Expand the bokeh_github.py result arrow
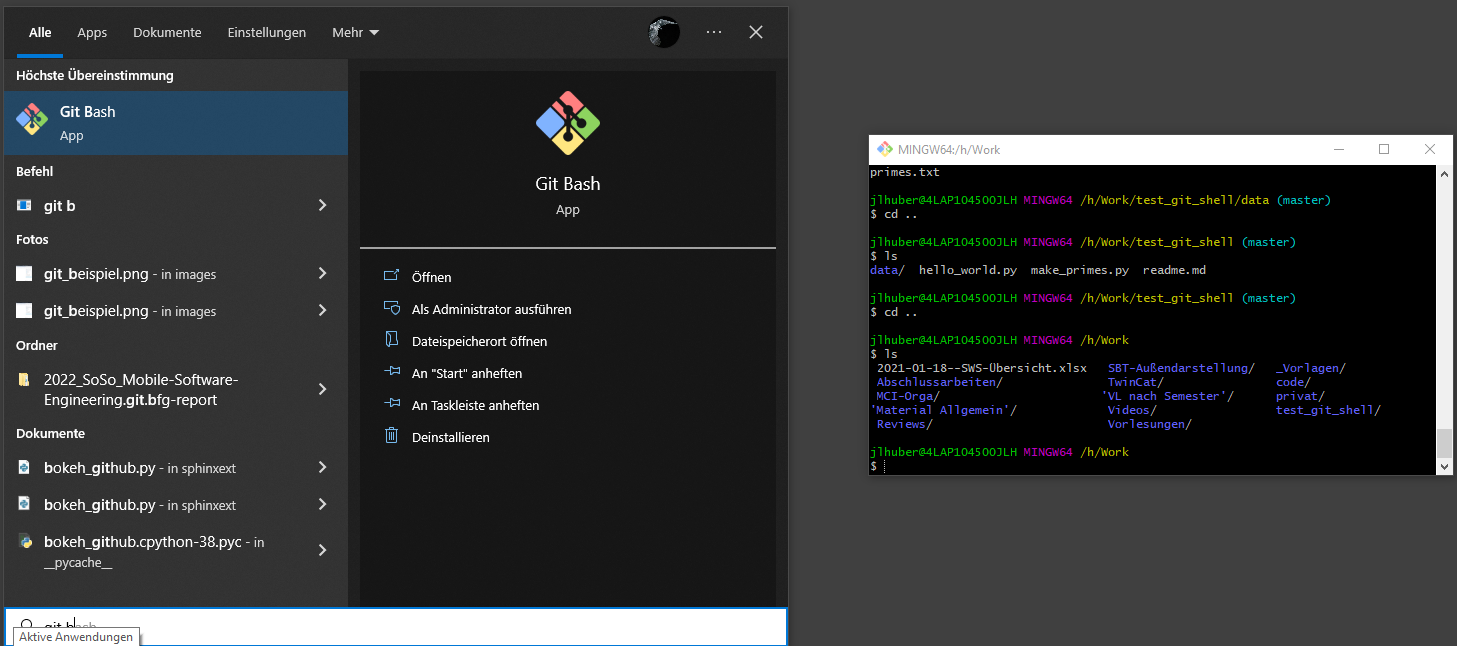The width and height of the screenshot is (1457, 646). pyautogui.click(x=322, y=467)
